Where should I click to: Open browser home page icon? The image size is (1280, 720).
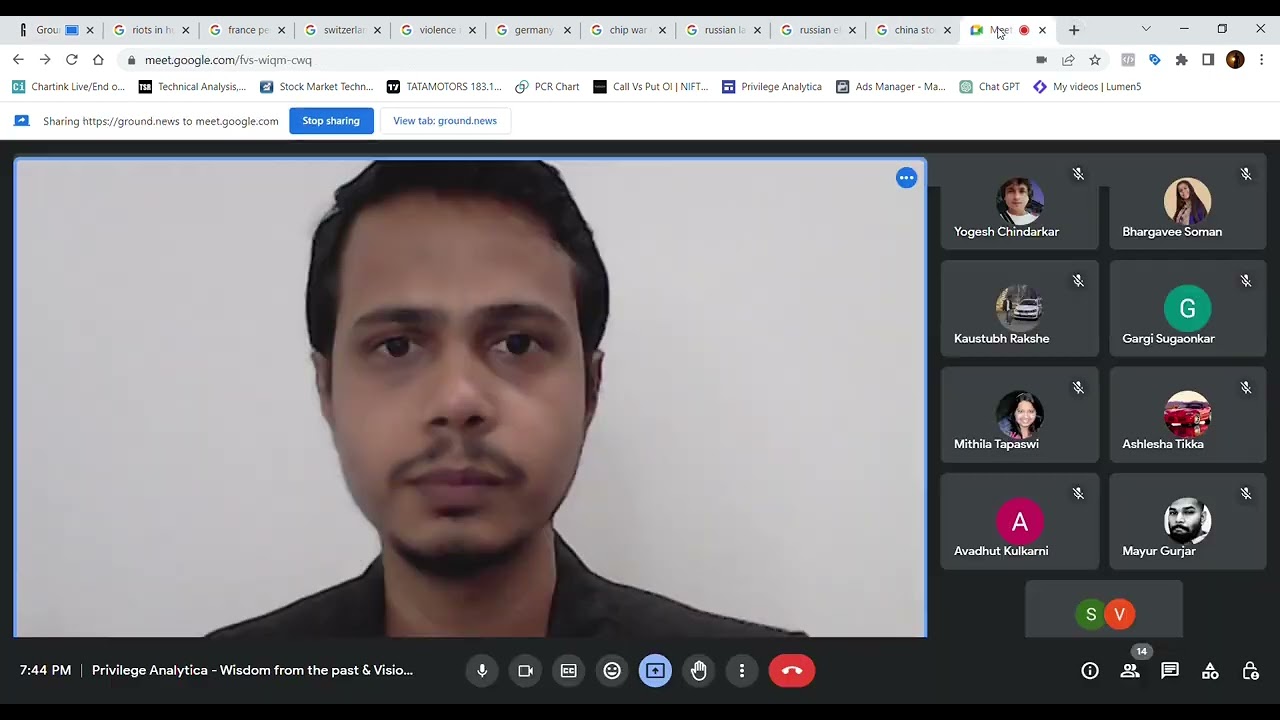98,60
